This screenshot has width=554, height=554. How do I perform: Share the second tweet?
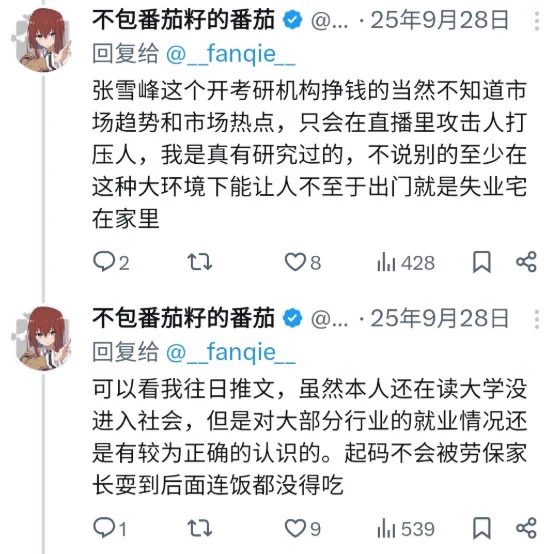point(526,528)
